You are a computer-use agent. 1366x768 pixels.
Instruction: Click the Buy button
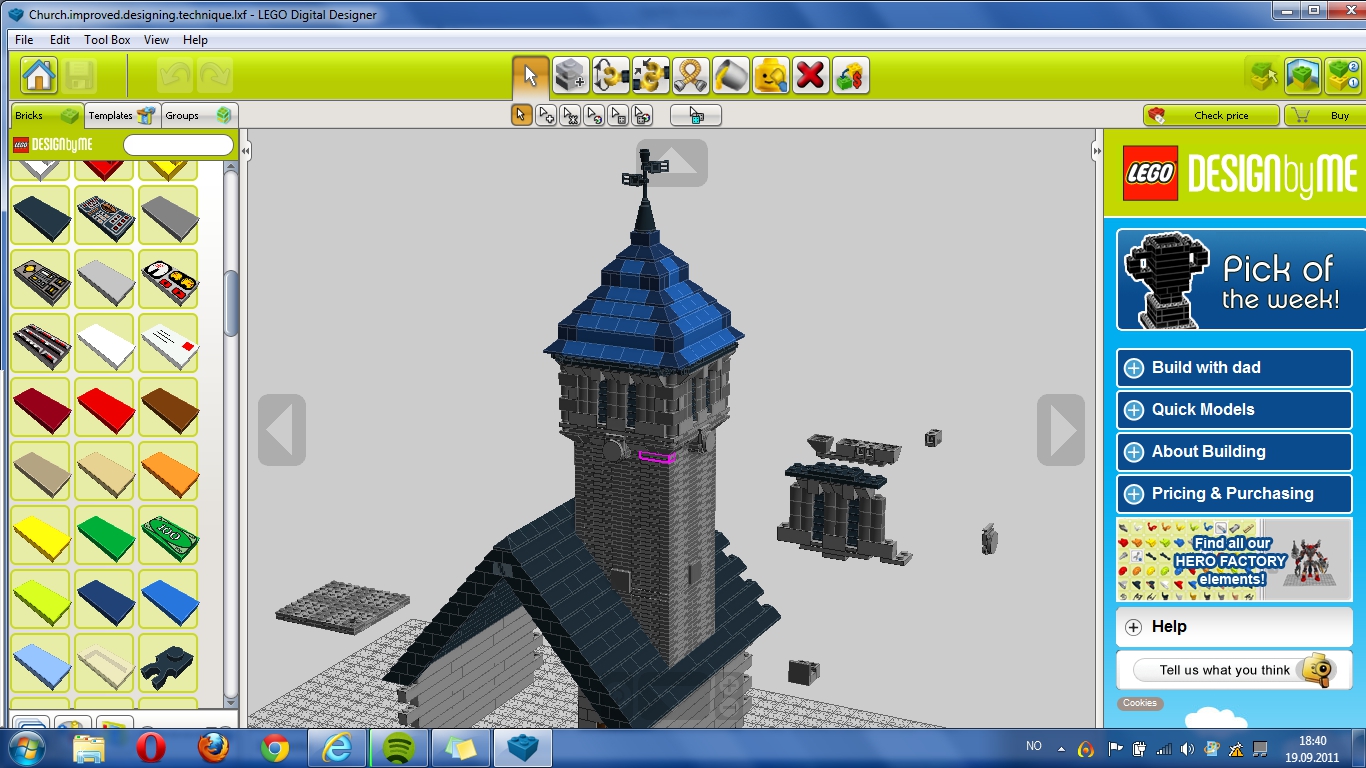tap(1324, 115)
